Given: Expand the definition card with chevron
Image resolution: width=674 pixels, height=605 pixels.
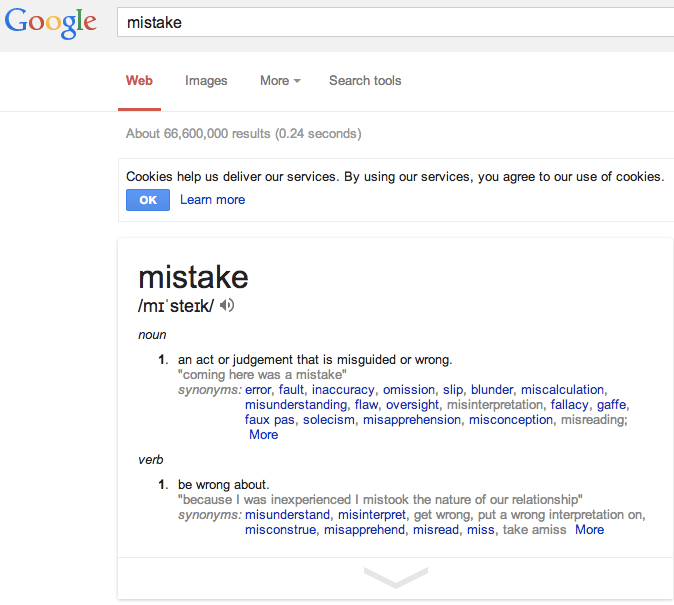Looking at the screenshot, I should pos(395,577).
